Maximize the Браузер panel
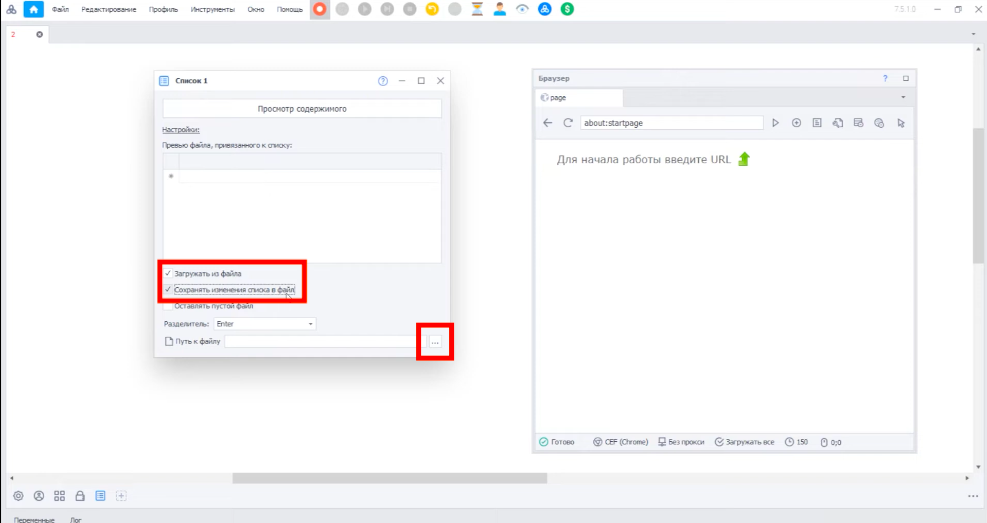 [906, 79]
